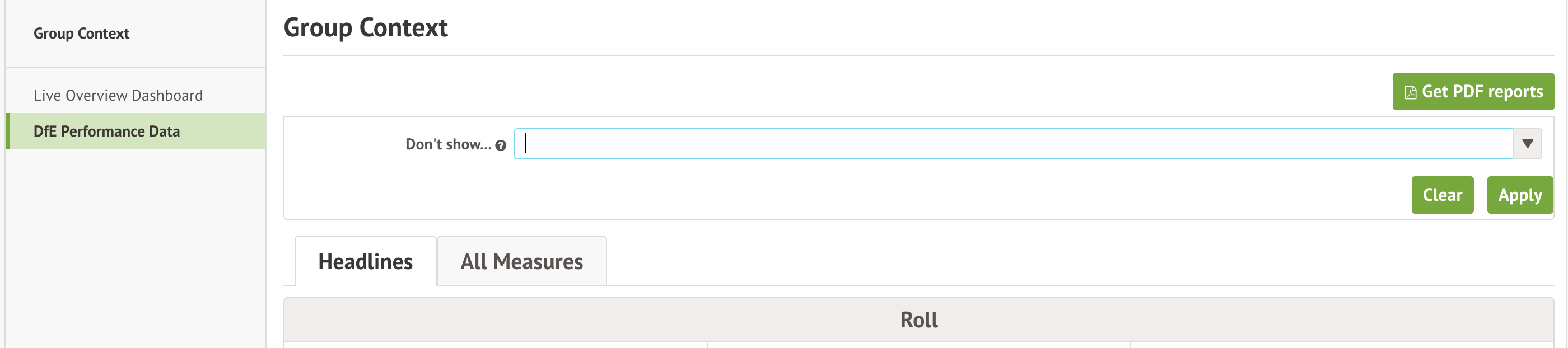Switch to the Headlines tab
Screen dimensions: 1568x348
pos(365,262)
